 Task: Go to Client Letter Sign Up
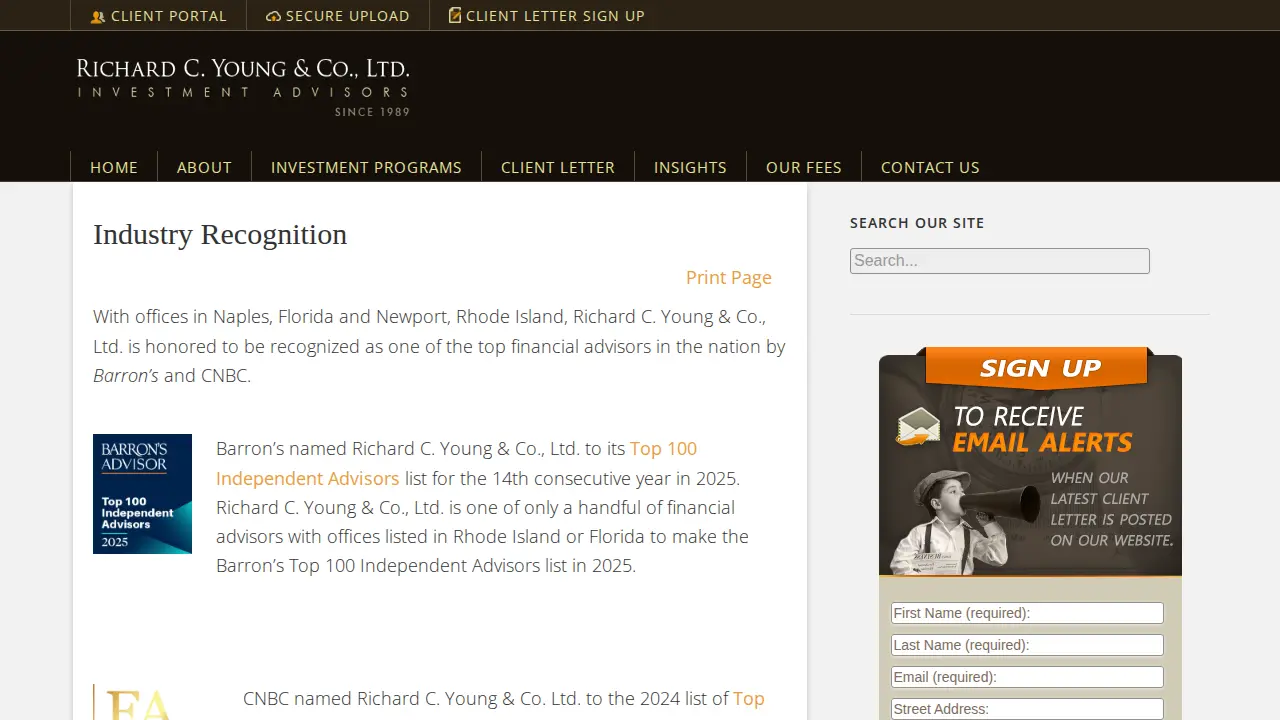point(547,16)
